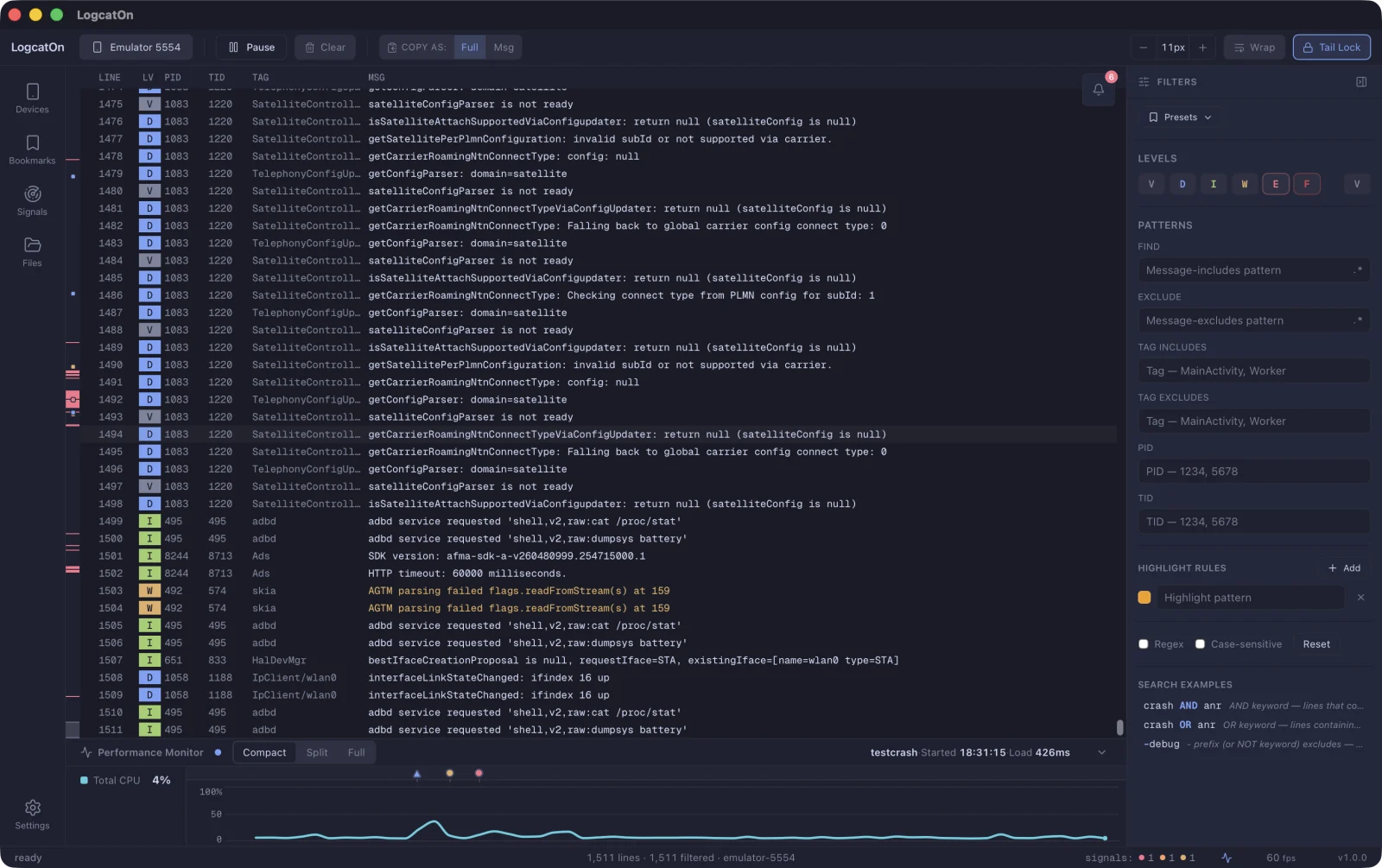Toggle the Error (E) level filter
This screenshot has width=1382, height=868.
[x=1276, y=184]
